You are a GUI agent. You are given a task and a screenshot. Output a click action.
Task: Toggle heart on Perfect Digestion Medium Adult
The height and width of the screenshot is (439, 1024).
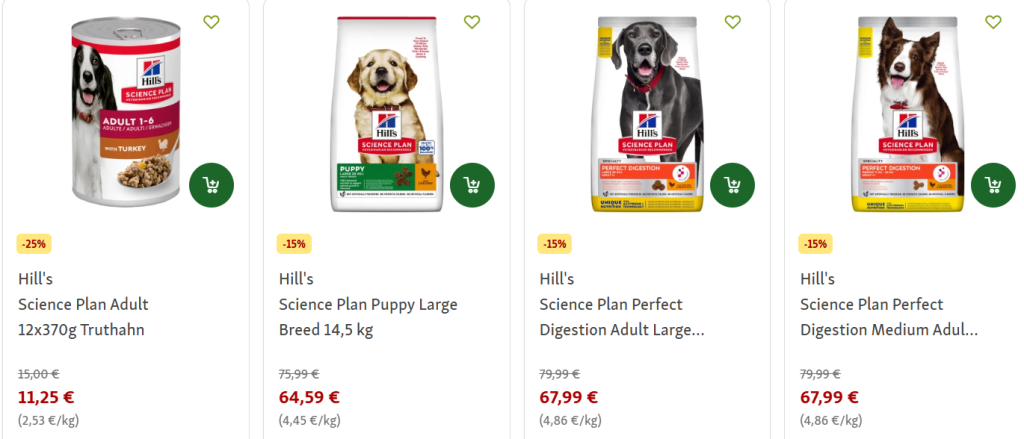pos(993,22)
